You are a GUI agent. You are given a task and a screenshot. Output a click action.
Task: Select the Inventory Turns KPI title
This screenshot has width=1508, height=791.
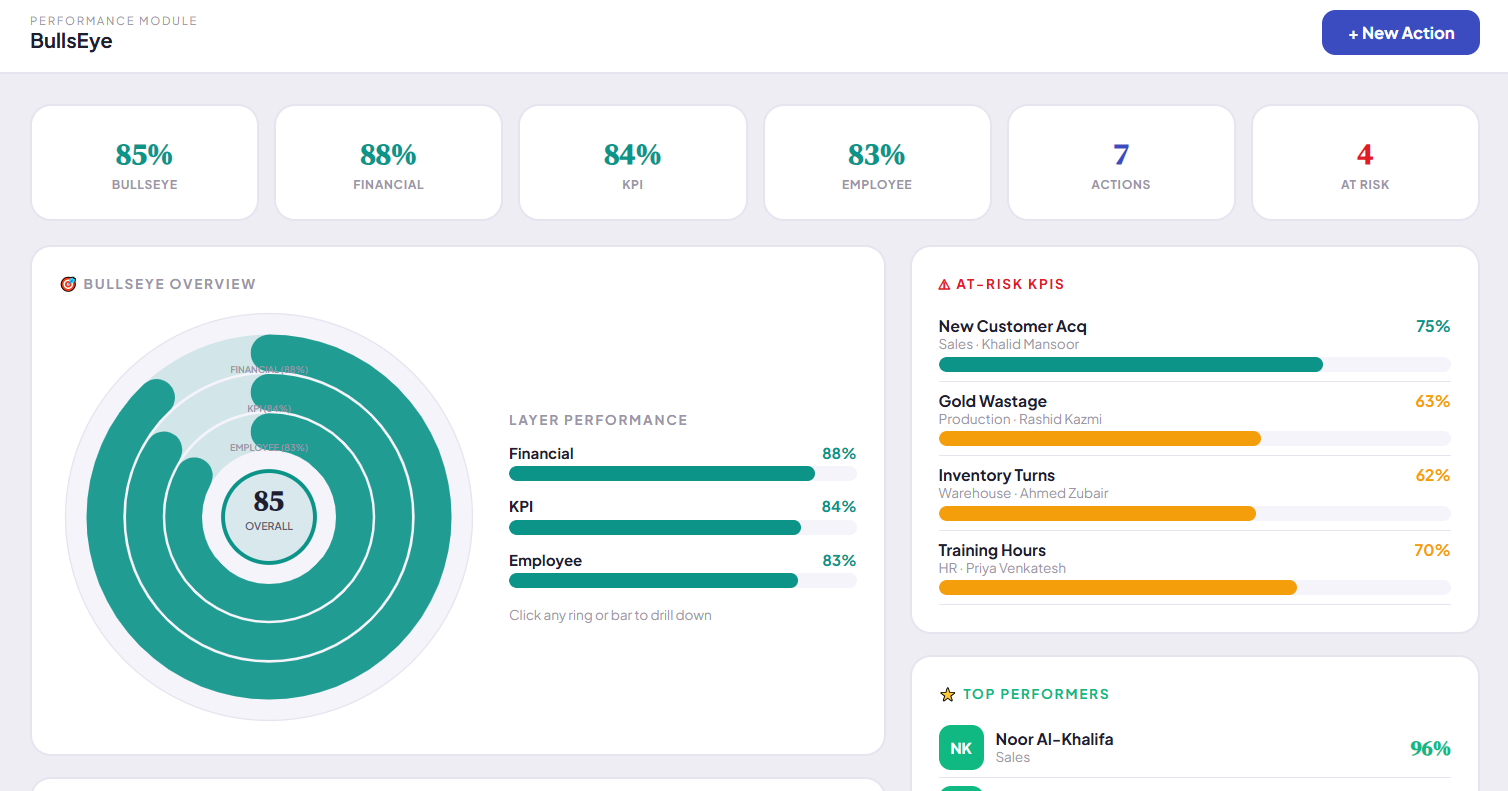click(996, 475)
